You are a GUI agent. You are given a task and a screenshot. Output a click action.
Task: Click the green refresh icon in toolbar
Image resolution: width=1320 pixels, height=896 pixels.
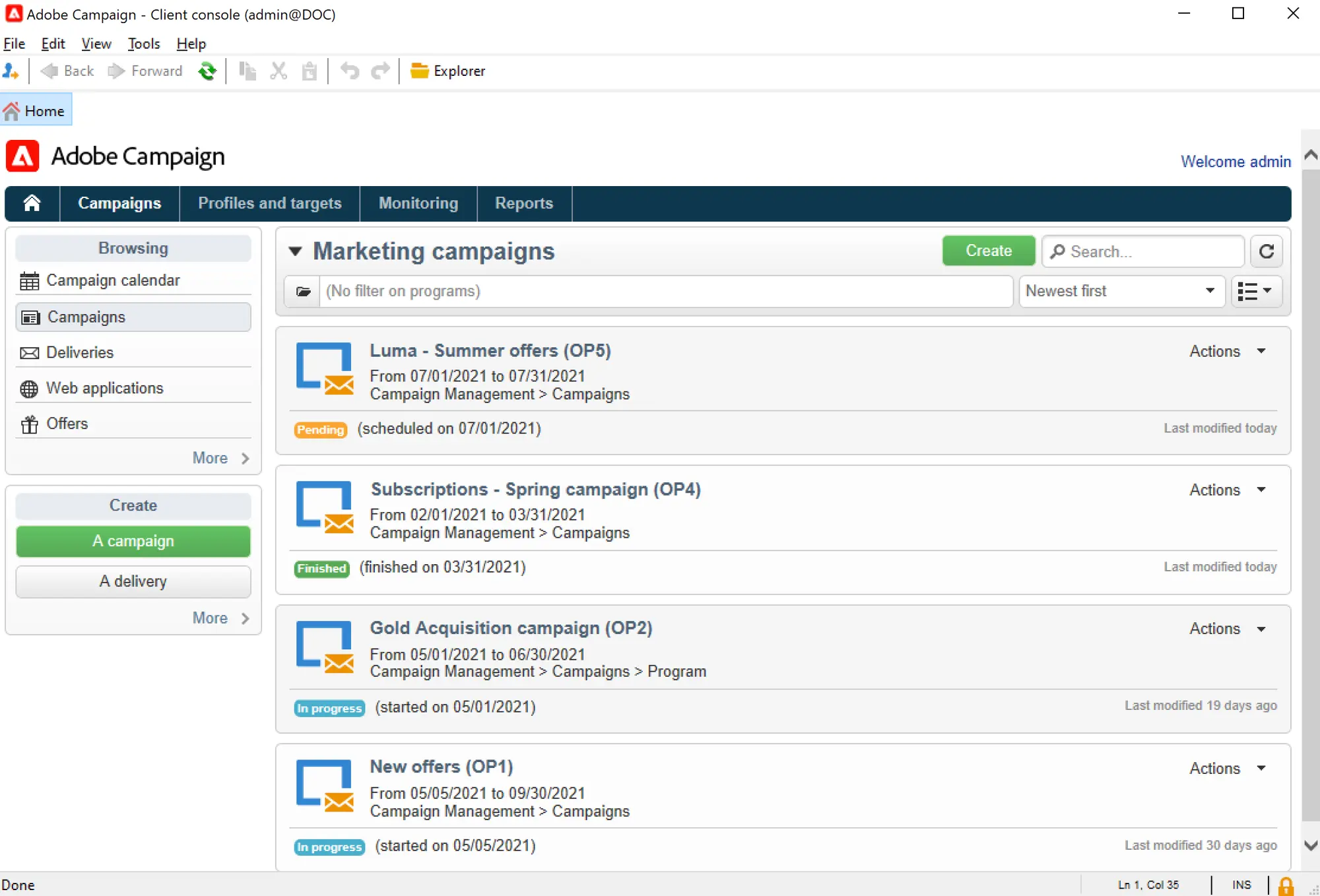[x=207, y=71]
